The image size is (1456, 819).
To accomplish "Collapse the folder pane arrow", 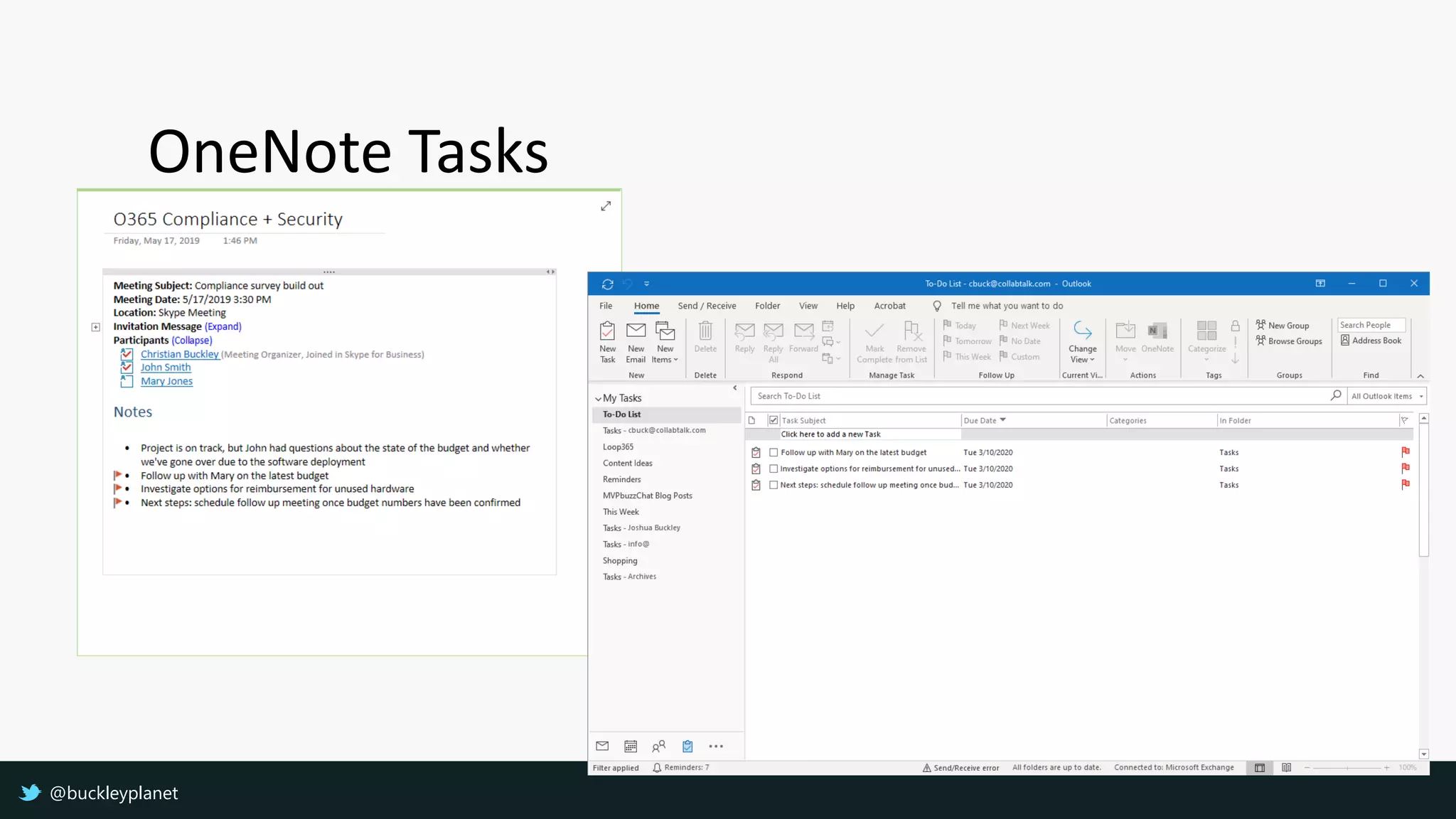I will click(735, 388).
